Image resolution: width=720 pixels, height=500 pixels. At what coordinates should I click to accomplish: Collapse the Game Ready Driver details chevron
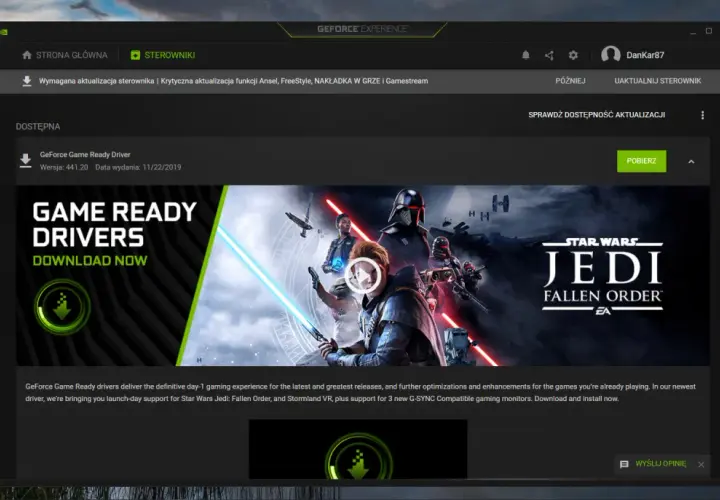click(x=691, y=162)
